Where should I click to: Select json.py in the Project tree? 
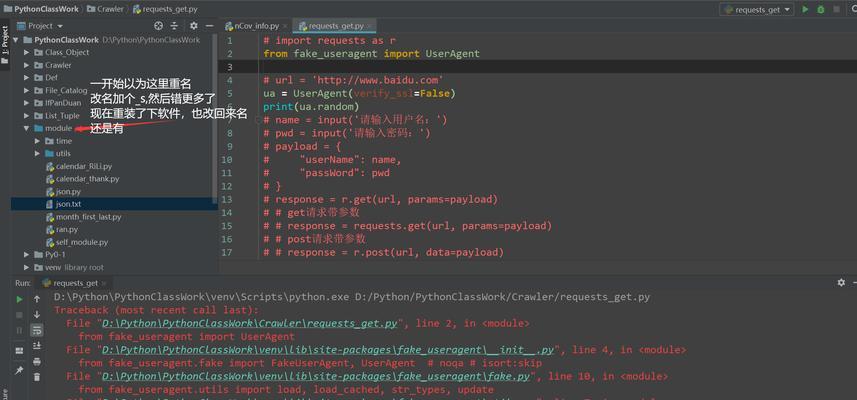[x=68, y=192]
